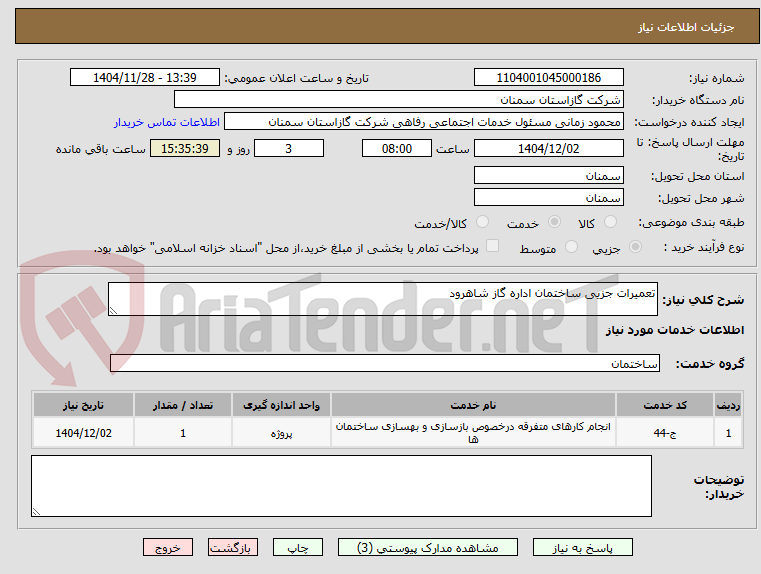
Task: Open buyer contact info link
Action: (x=167, y=122)
